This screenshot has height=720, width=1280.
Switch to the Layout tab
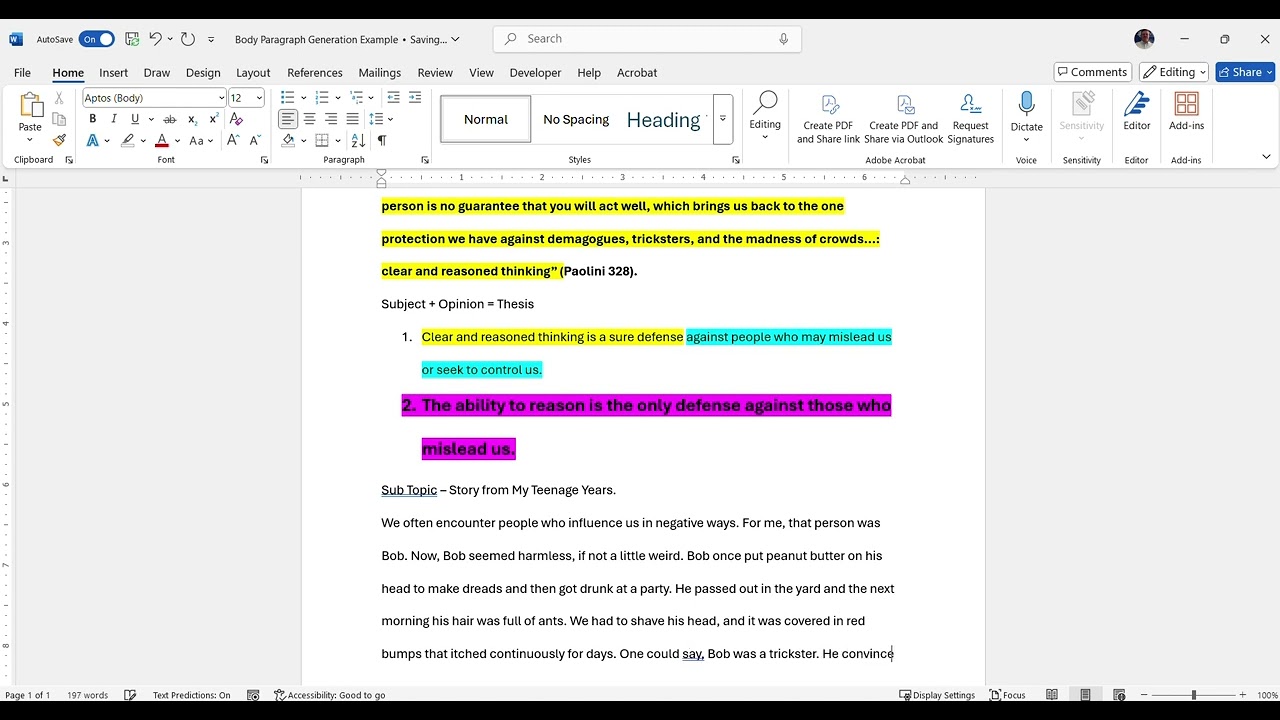tap(253, 73)
